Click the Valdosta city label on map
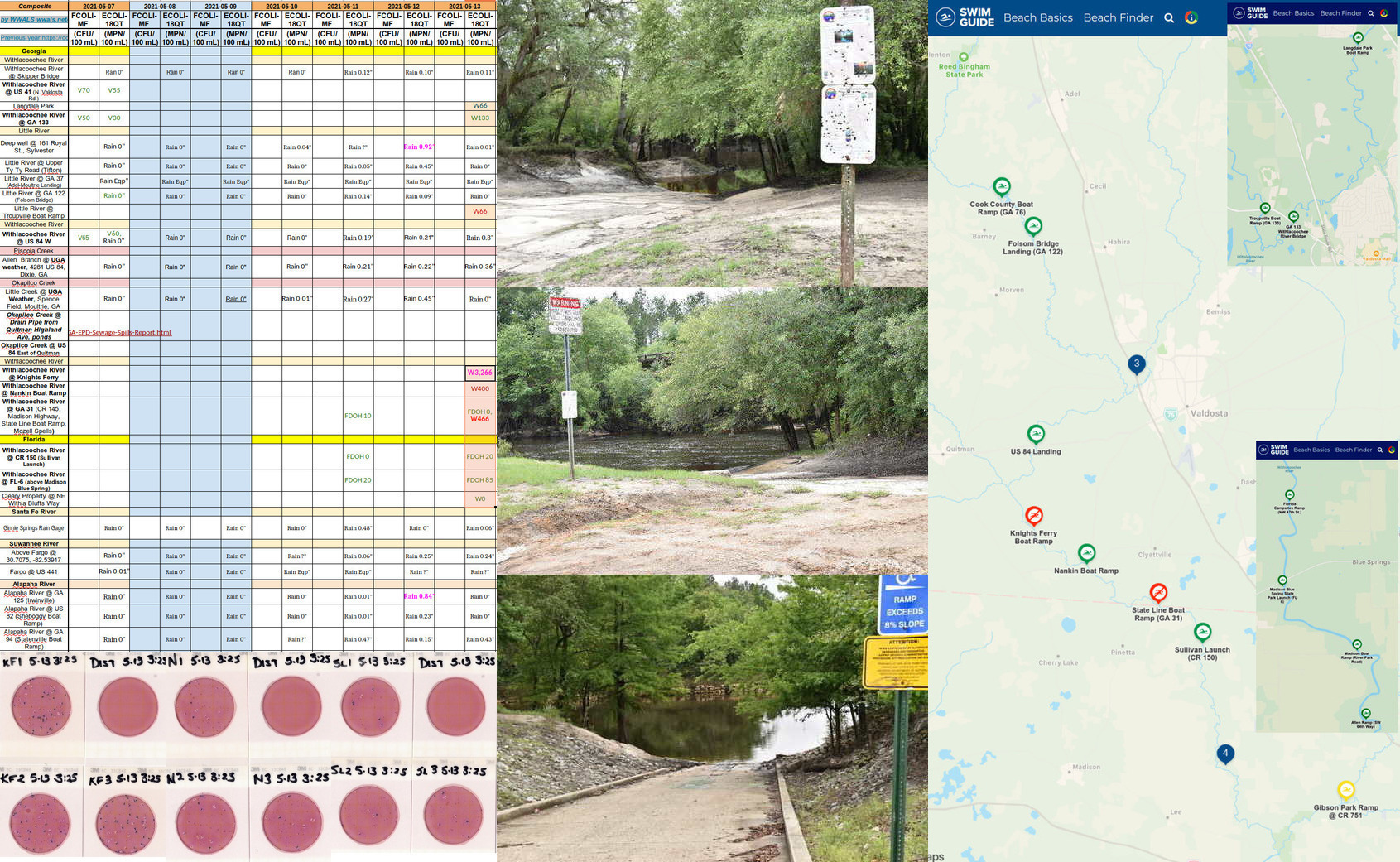Screen dimensions: 1400x862 (1209, 413)
